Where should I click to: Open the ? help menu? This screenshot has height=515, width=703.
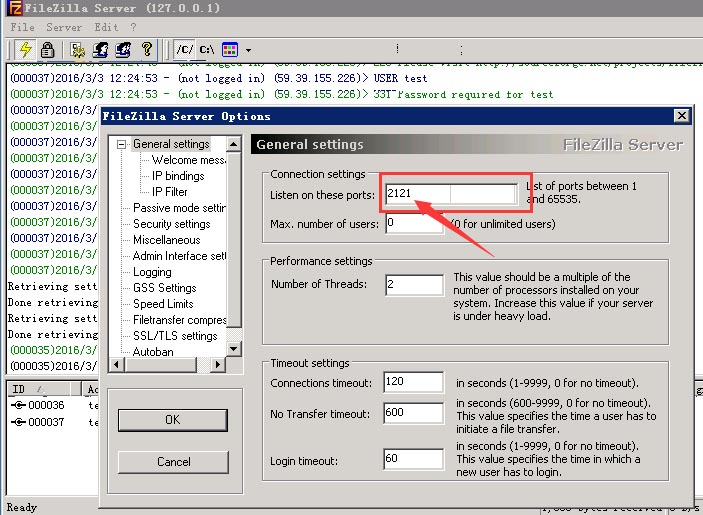coord(133,27)
